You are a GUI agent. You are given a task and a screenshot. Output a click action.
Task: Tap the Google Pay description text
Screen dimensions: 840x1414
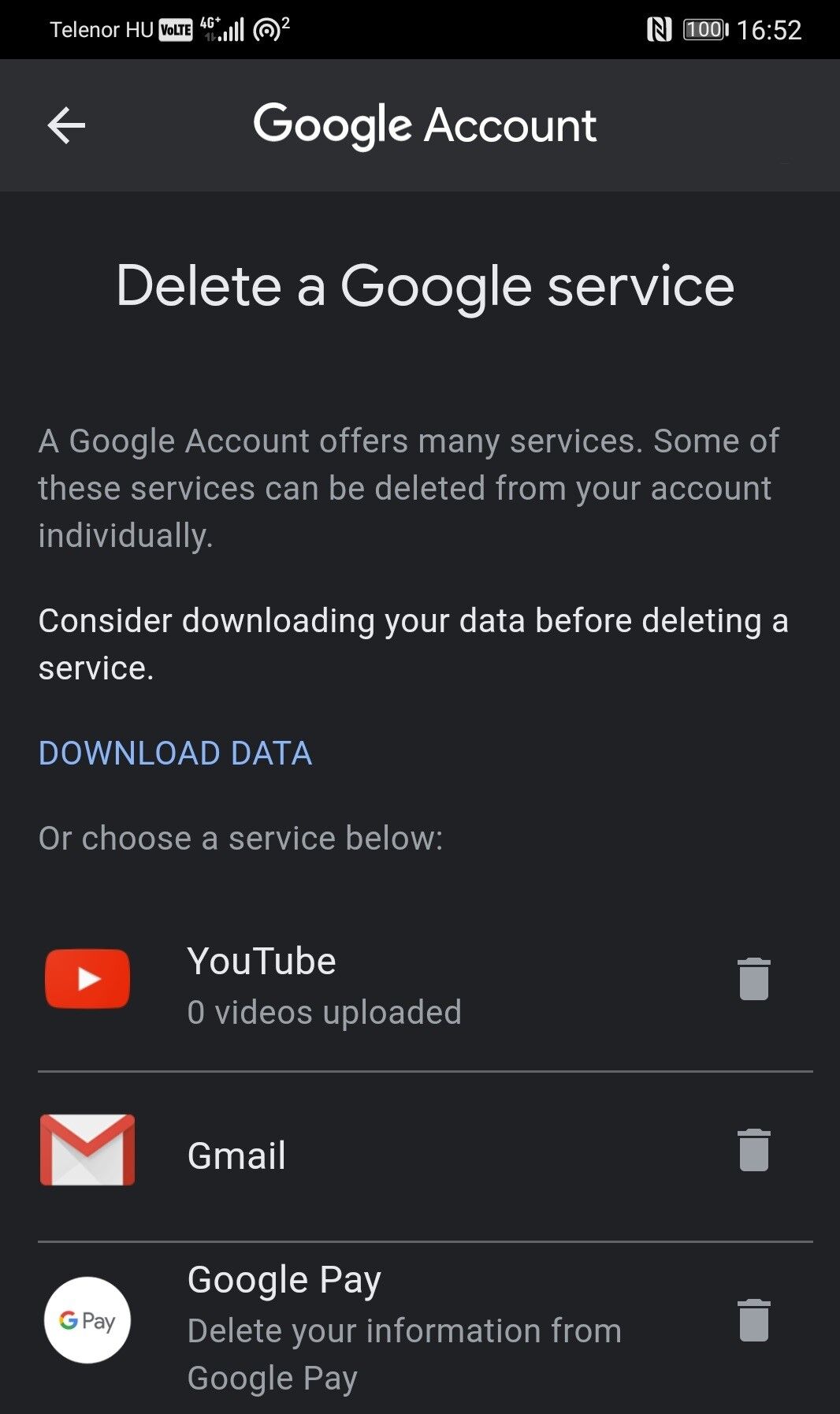(x=404, y=1355)
